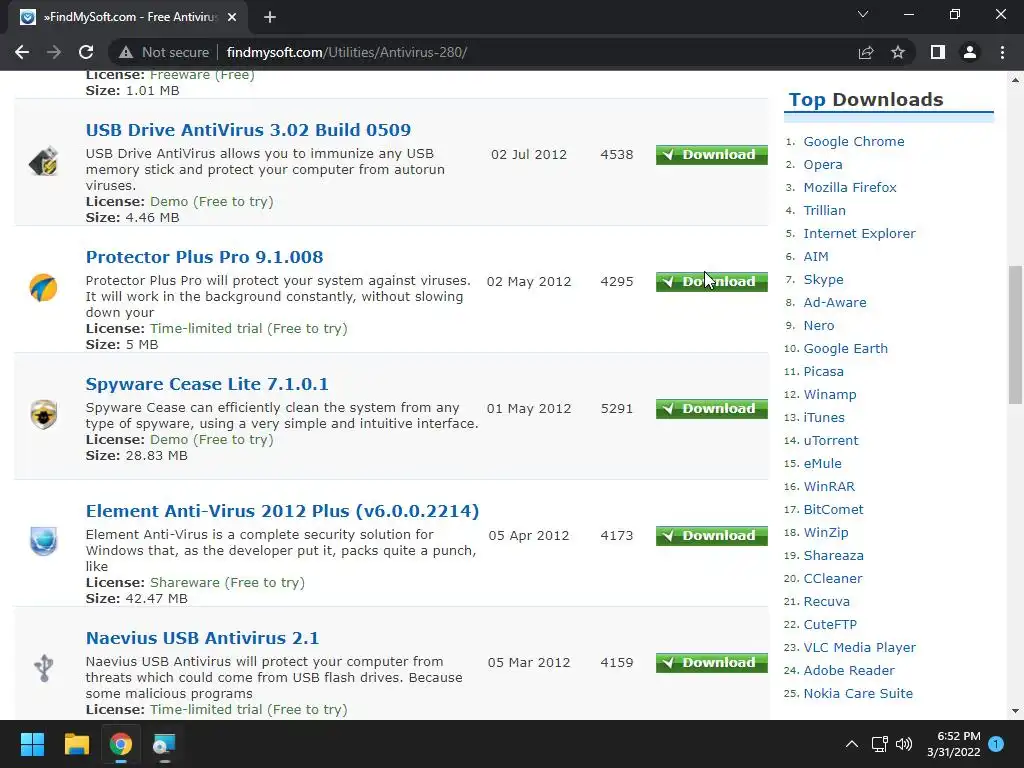1024x768 pixels.
Task: Open CCleaner in Top Downloads
Action: (x=833, y=579)
